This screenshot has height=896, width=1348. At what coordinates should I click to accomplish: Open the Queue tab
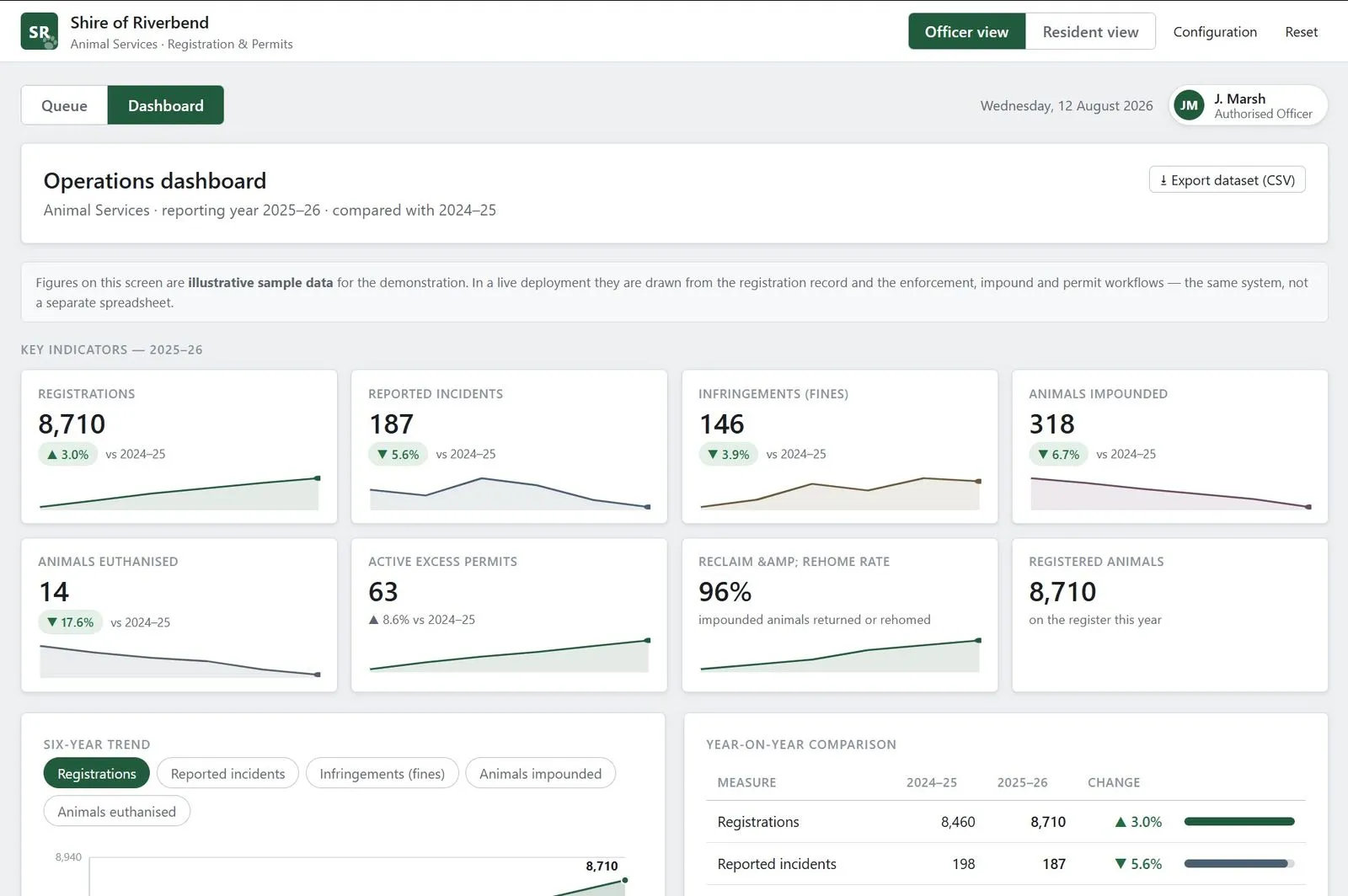pyautogui.click(x=64, y=105)
